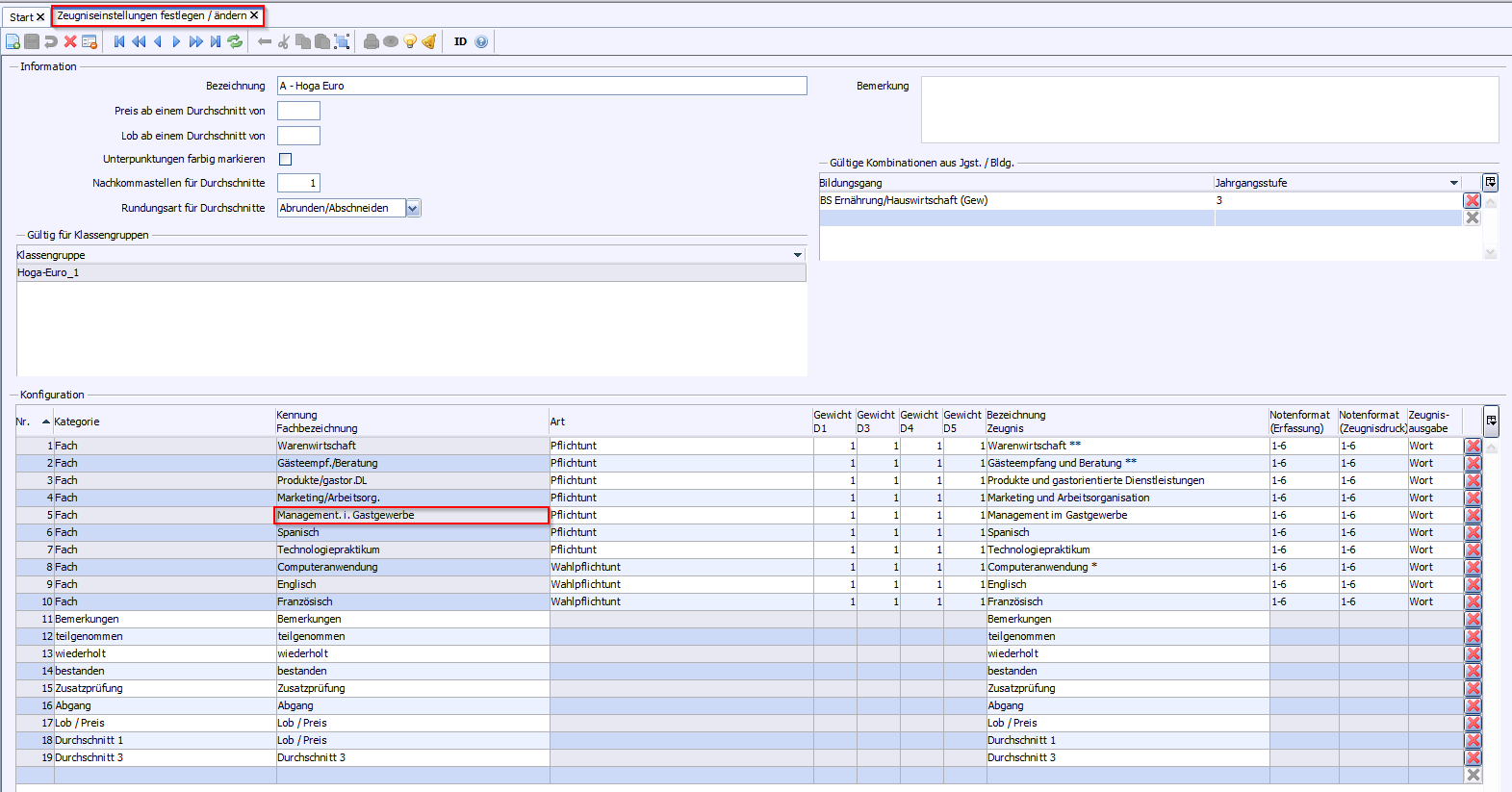Open the Jahrgangsstufe column dropdown arrow
The height and width of the screenshot is (792, 1512).
[1453, 183]
